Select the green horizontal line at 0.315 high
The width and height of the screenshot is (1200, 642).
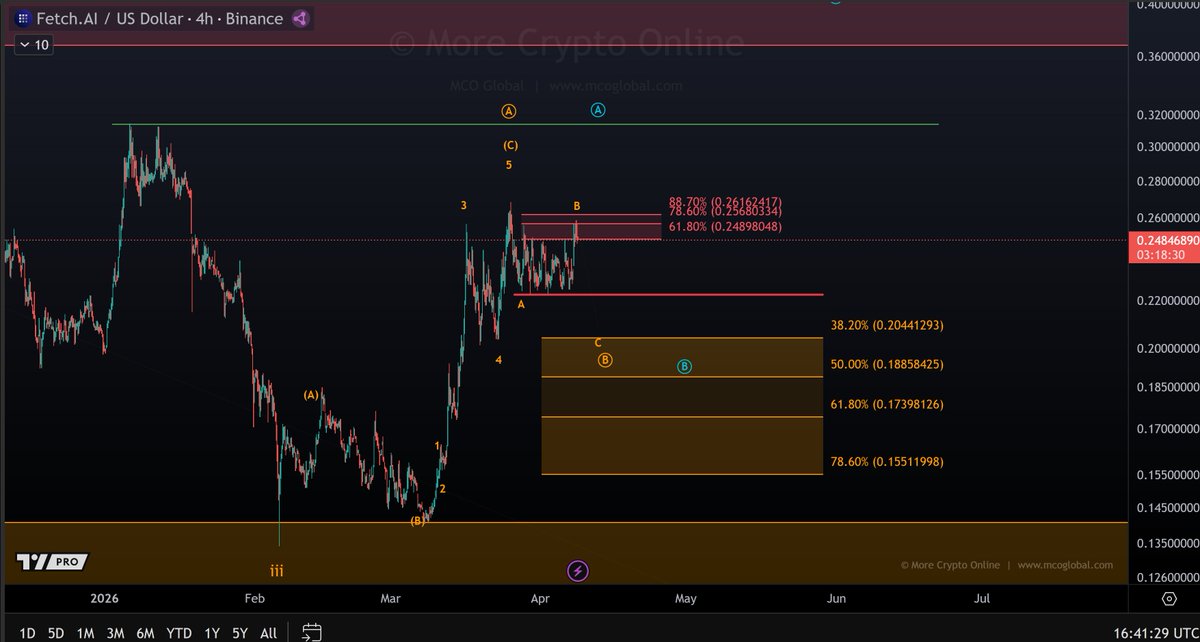coord(525,125)
